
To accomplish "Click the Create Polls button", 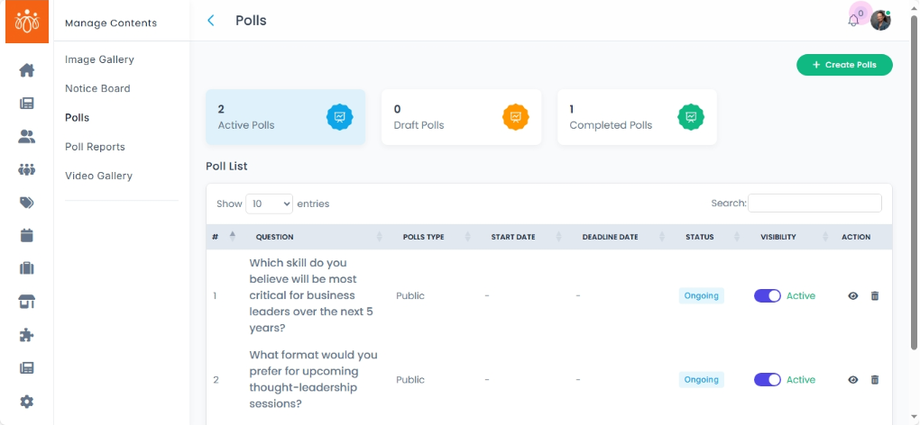I will pyautogui.click(x=844, y=65).
